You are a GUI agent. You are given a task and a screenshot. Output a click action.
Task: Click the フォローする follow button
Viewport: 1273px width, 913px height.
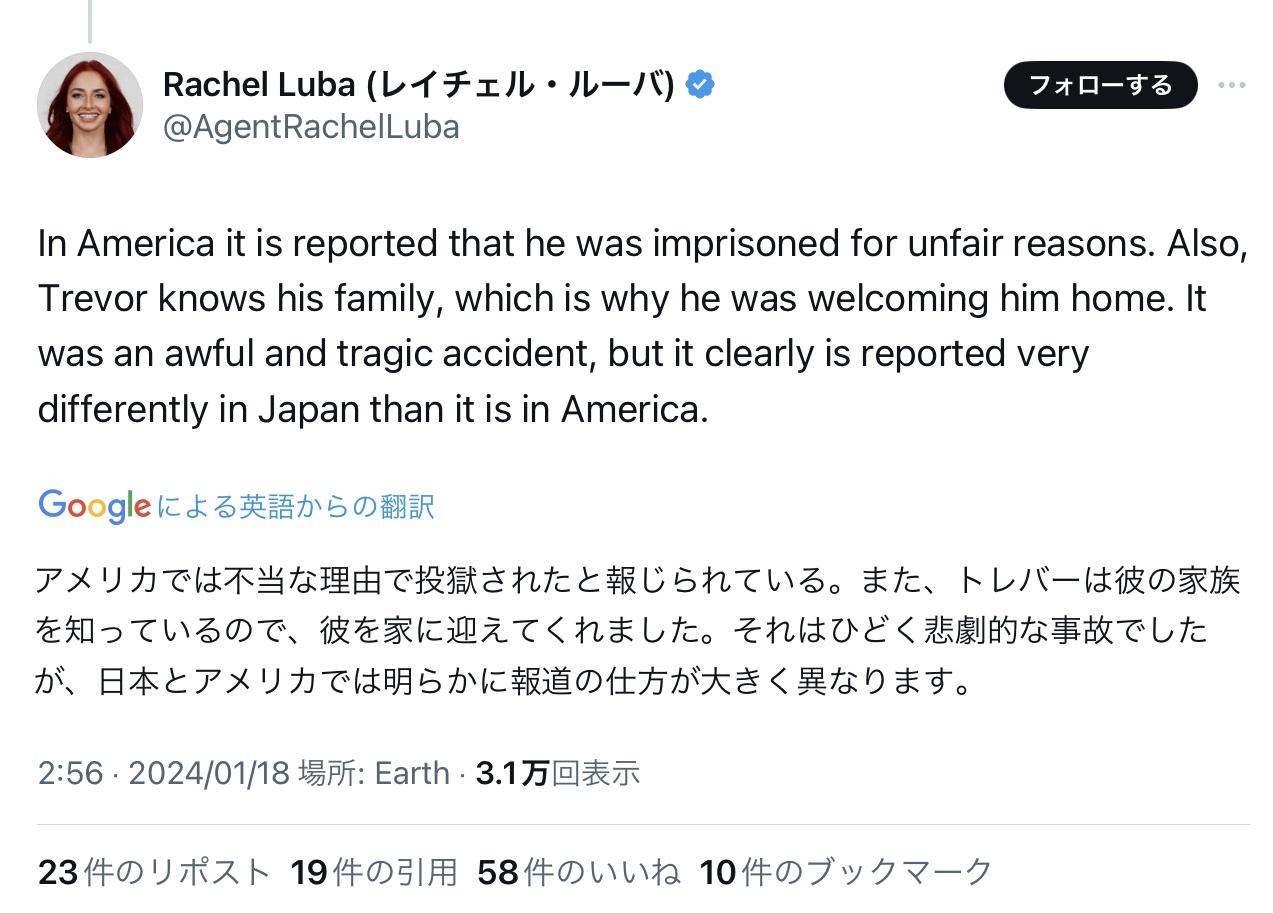1100,85
